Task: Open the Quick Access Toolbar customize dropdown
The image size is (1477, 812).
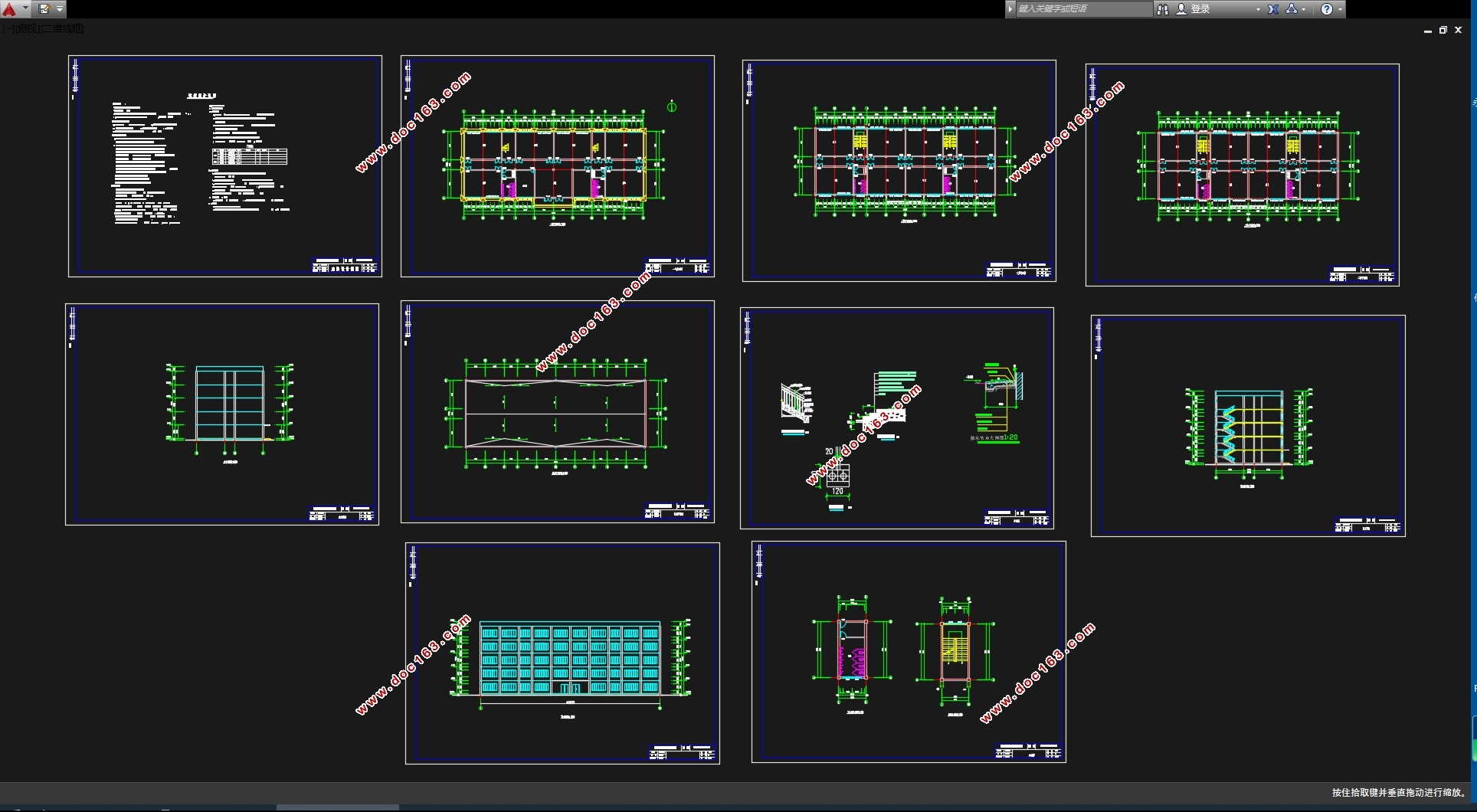Action: pyautogui.click(x=60, y=9)
